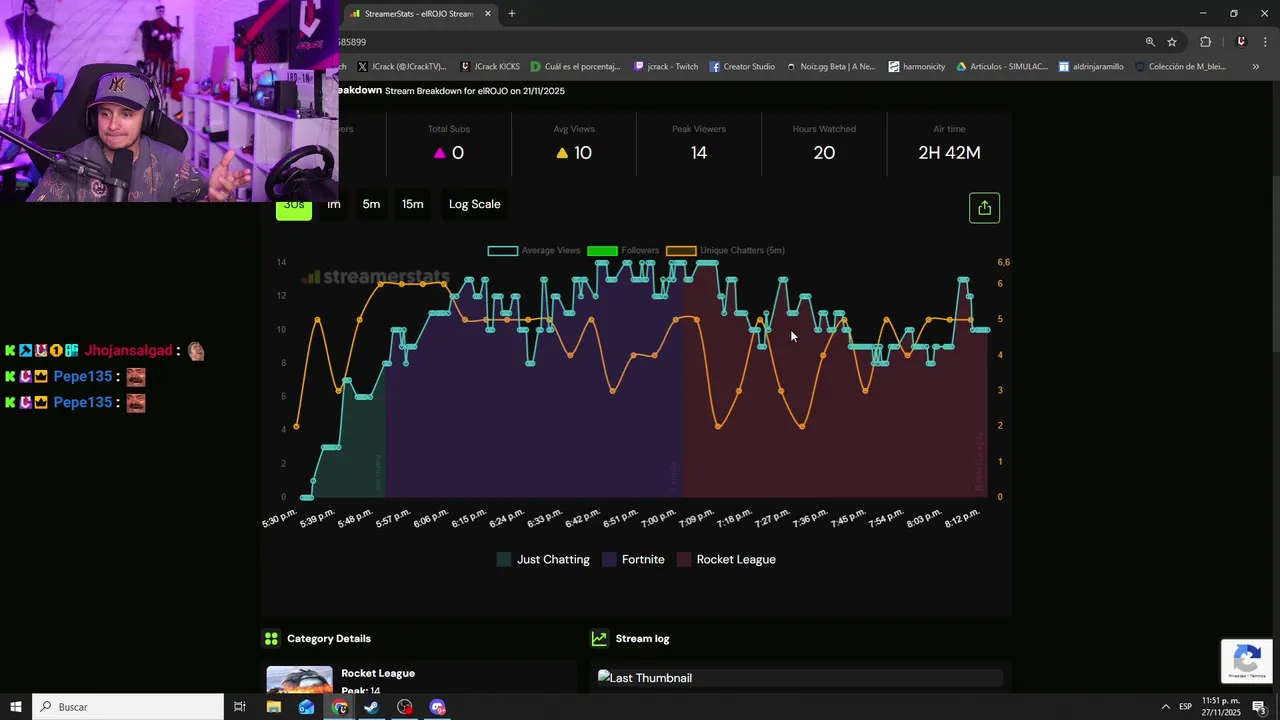Screen dimensions: 1280x720
Task: Select the 30s chart interval
Action: coord(294,205)
